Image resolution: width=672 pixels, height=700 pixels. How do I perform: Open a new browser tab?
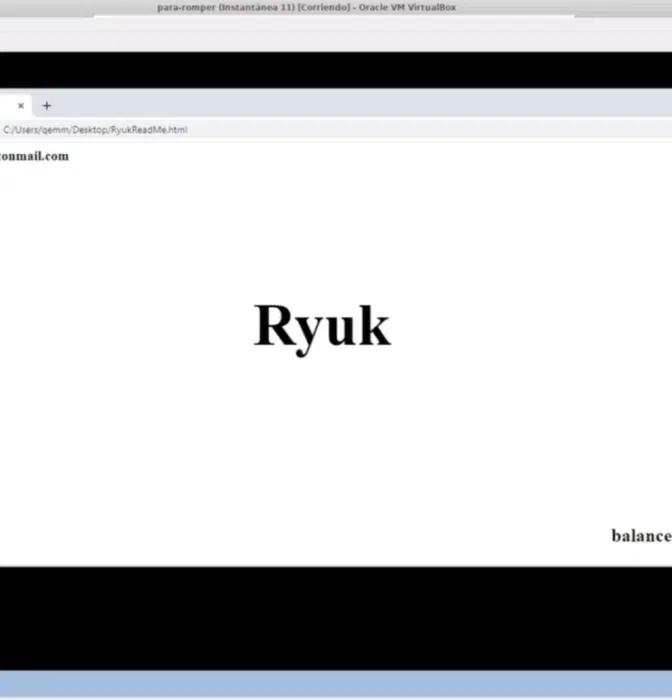coord(47,106)
